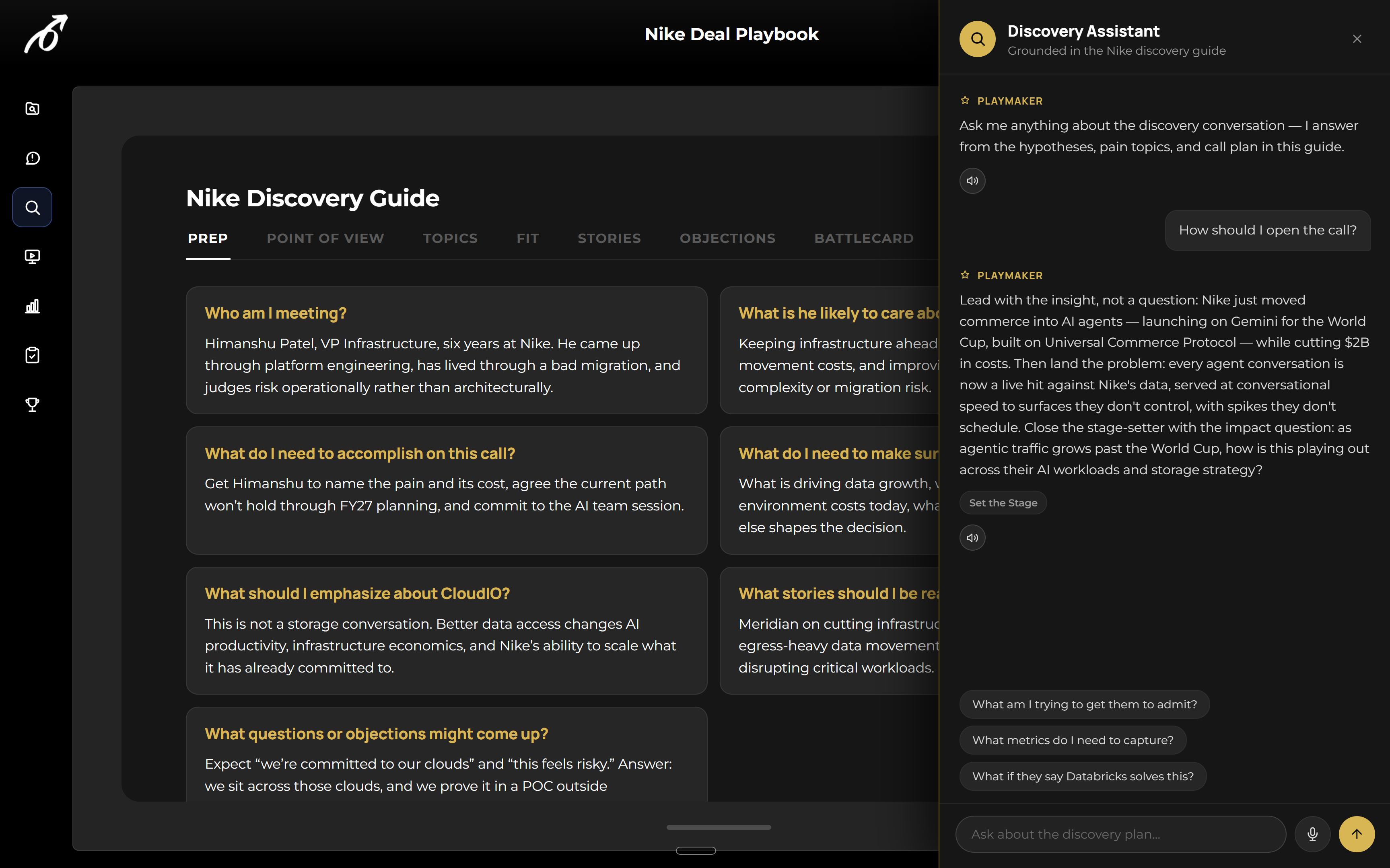This screenshot has width=1390, height=868.
Task: Open the 'What should I emphasize about CloudIO?' card
Action: click(446, 630)
